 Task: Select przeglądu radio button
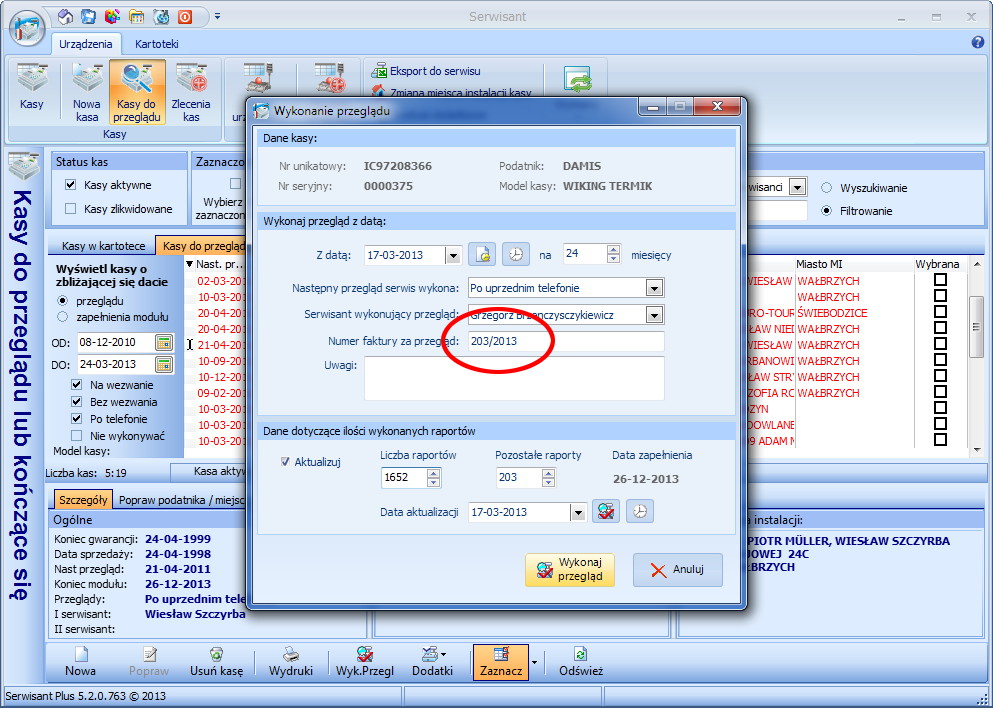coord(62,301)
